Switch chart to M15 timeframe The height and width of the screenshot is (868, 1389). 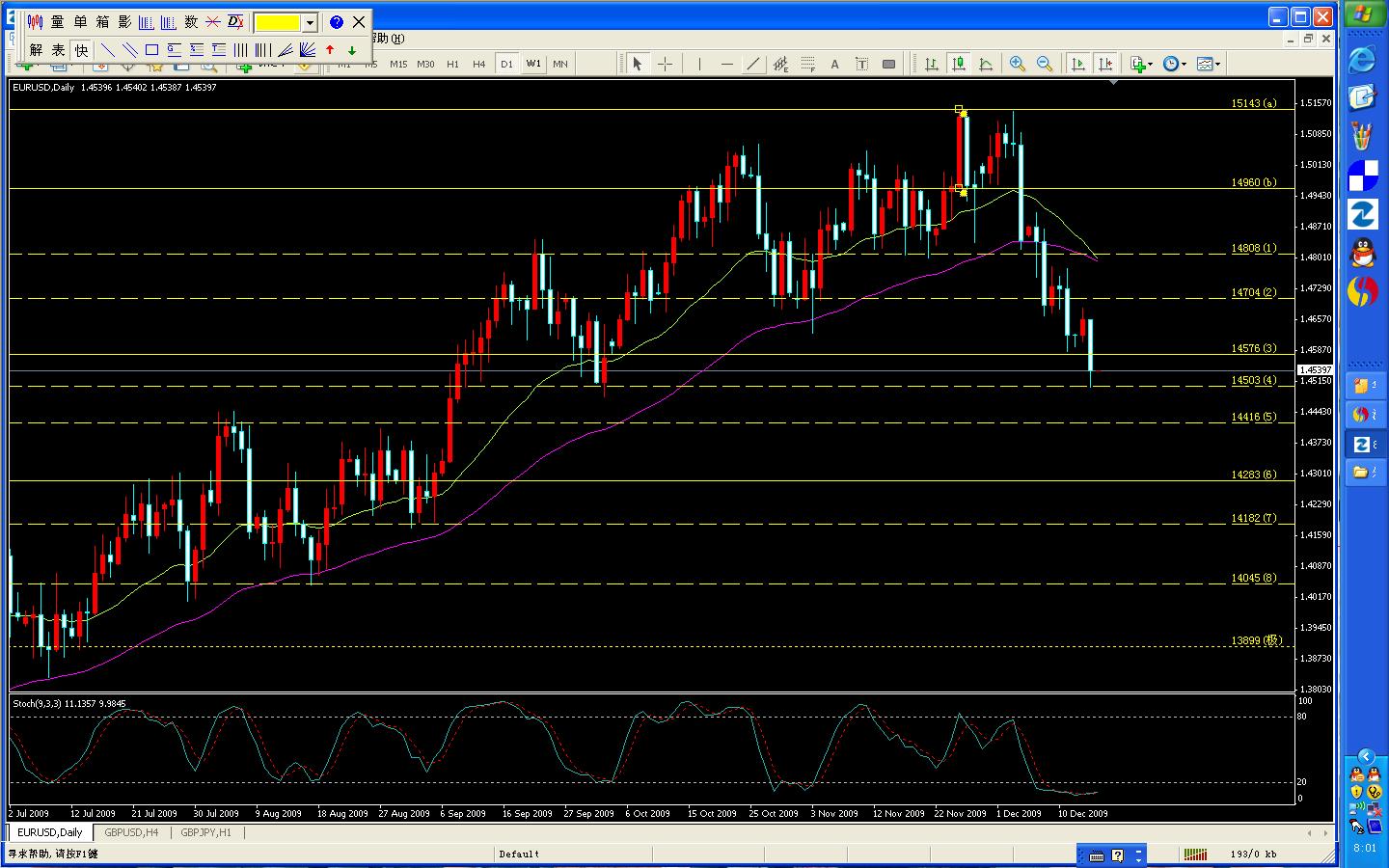(x=398, y=65)
